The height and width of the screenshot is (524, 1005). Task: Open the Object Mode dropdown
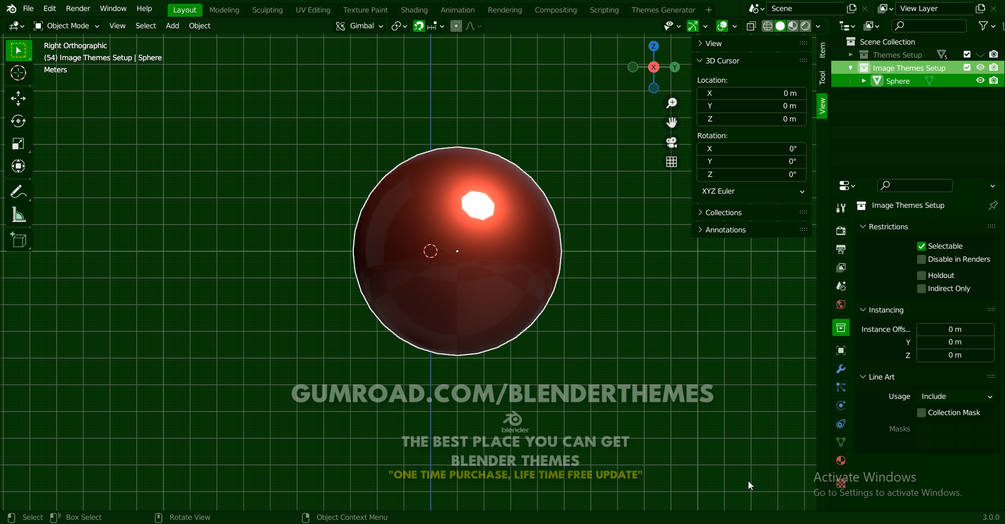67,26
